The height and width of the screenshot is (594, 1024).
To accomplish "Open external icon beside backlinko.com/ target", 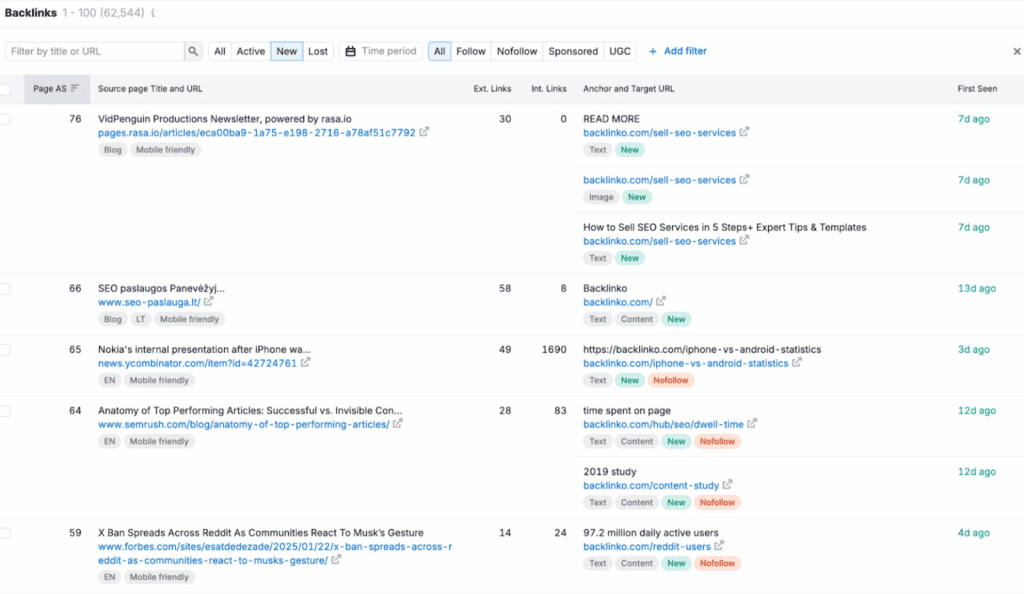I will (661, 301).
